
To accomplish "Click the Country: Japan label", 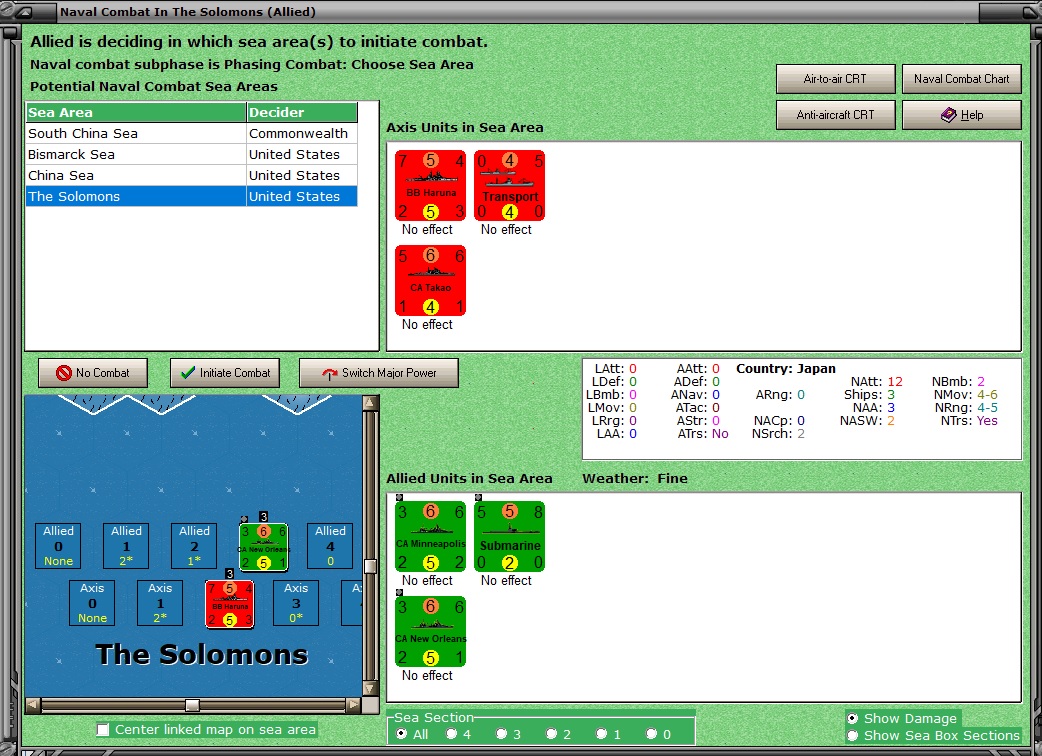I will (785, 369).
